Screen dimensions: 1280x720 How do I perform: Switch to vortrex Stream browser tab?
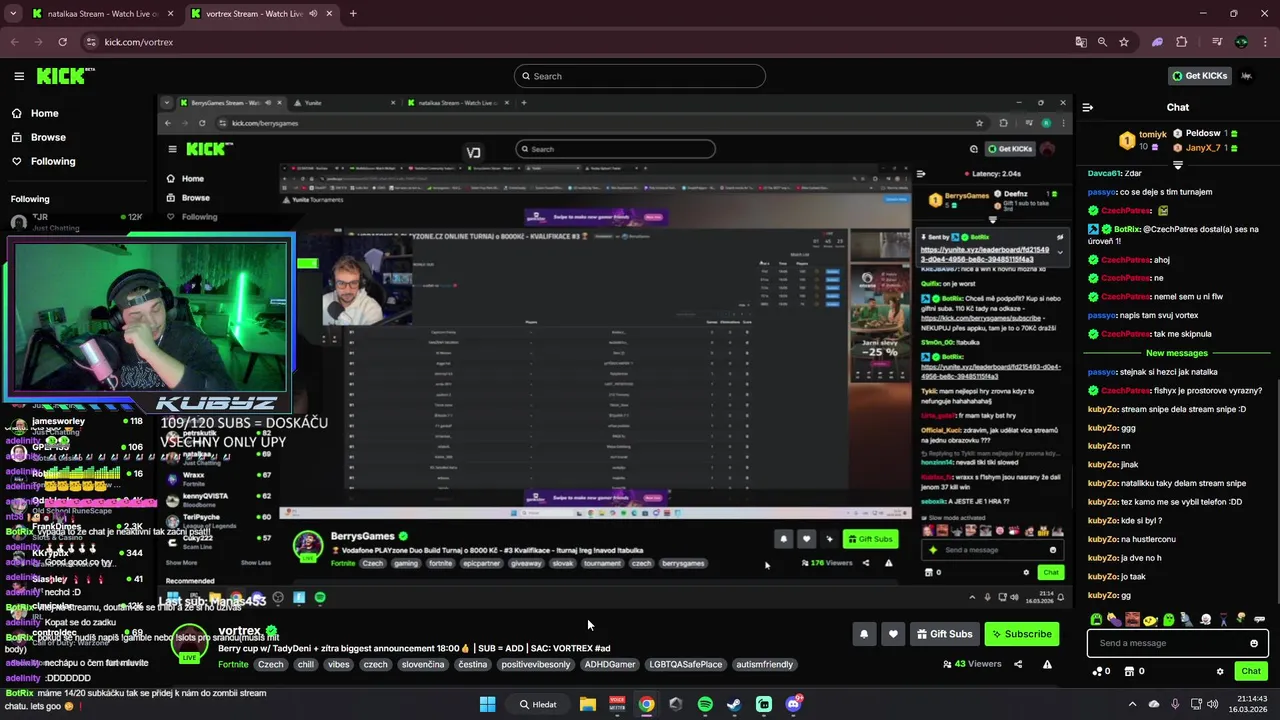click(260, 14)
